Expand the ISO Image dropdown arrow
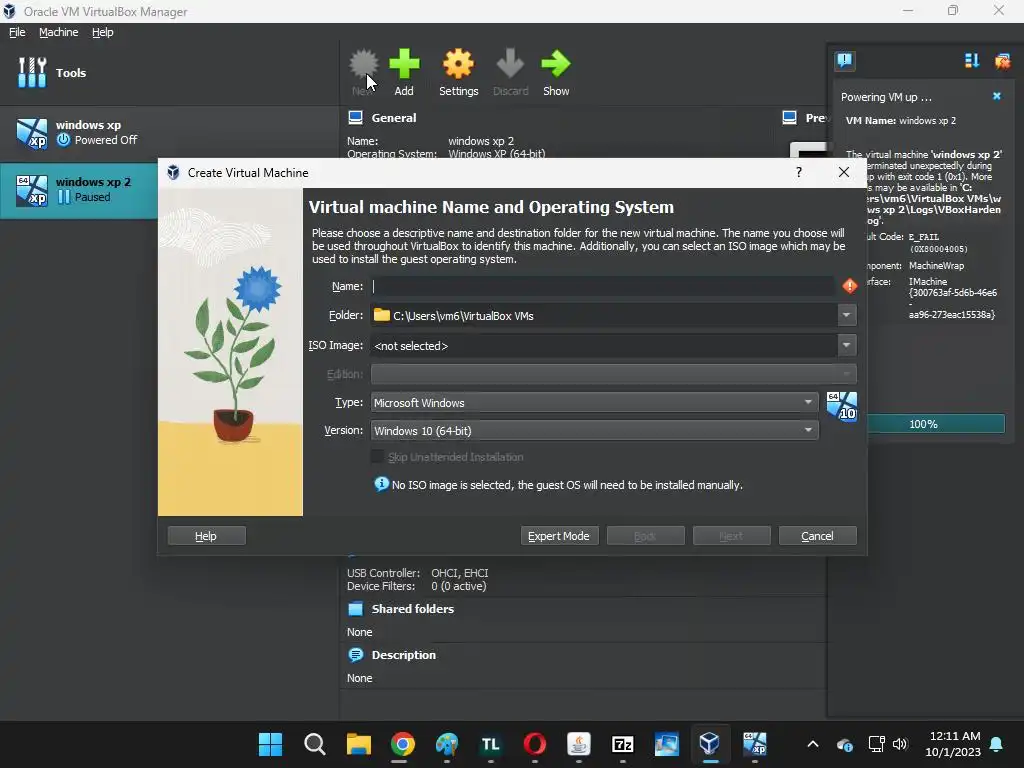Image resolution: width=1024 pixels, height=768 pixels. (846, 345)
